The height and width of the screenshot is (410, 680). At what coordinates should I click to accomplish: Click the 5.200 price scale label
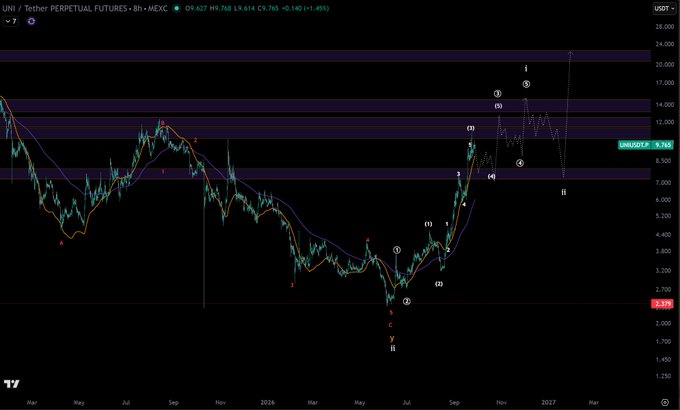[x=664, y=216]
